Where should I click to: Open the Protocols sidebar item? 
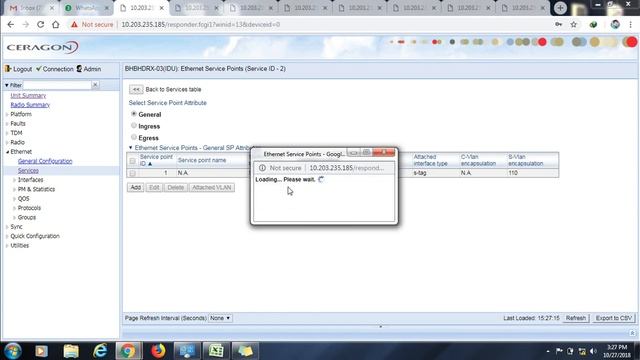(29, 208)
